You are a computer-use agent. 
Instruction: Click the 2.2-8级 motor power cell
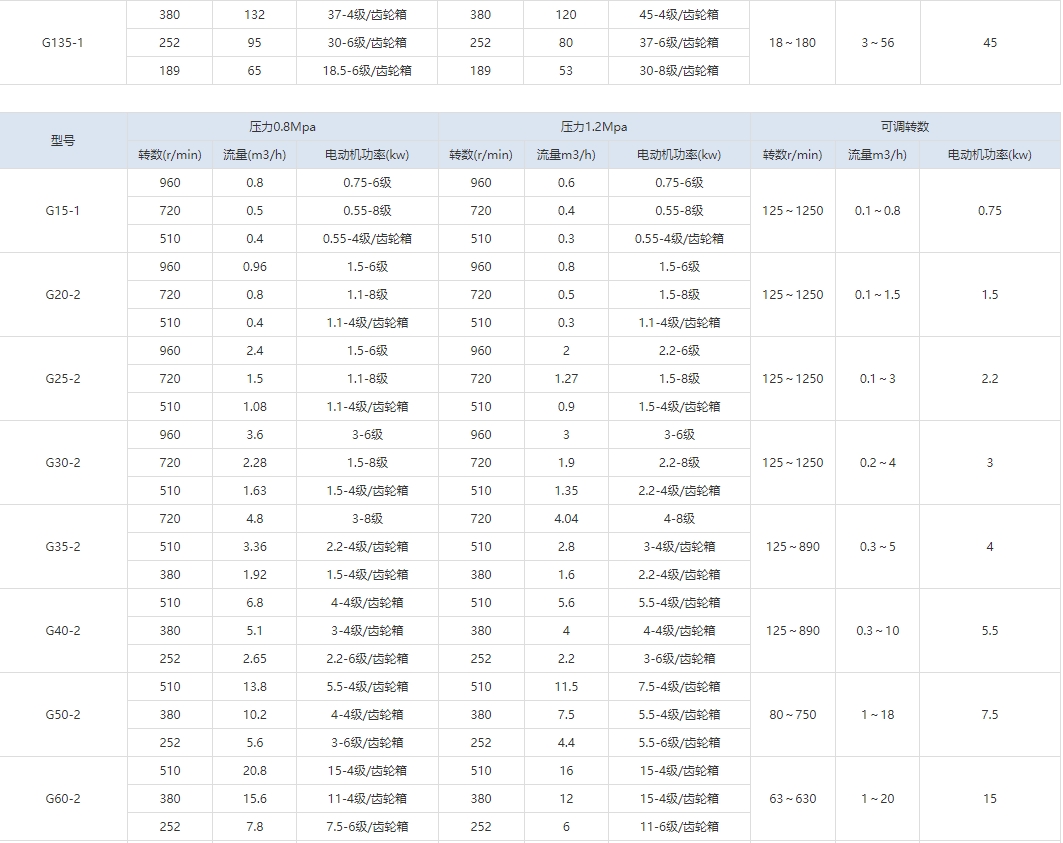coord(679,463)
